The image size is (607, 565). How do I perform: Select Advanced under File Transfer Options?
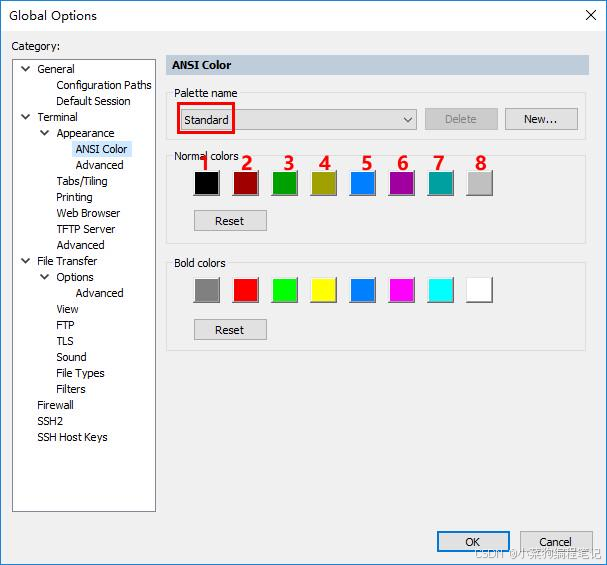(99, 293)
